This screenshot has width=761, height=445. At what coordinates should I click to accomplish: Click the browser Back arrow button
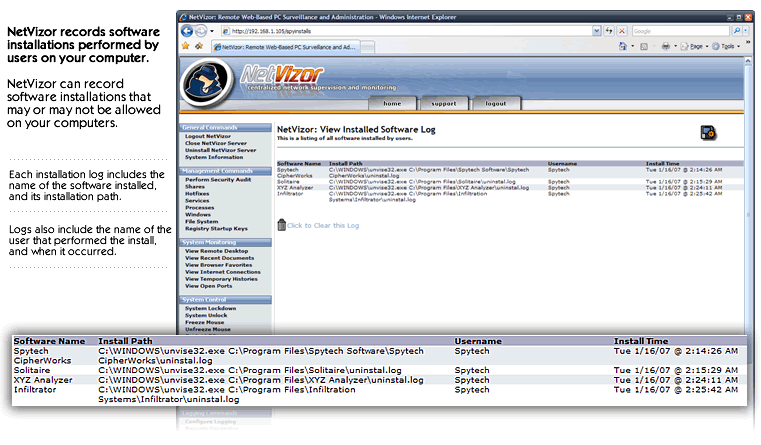pos(187,31)
